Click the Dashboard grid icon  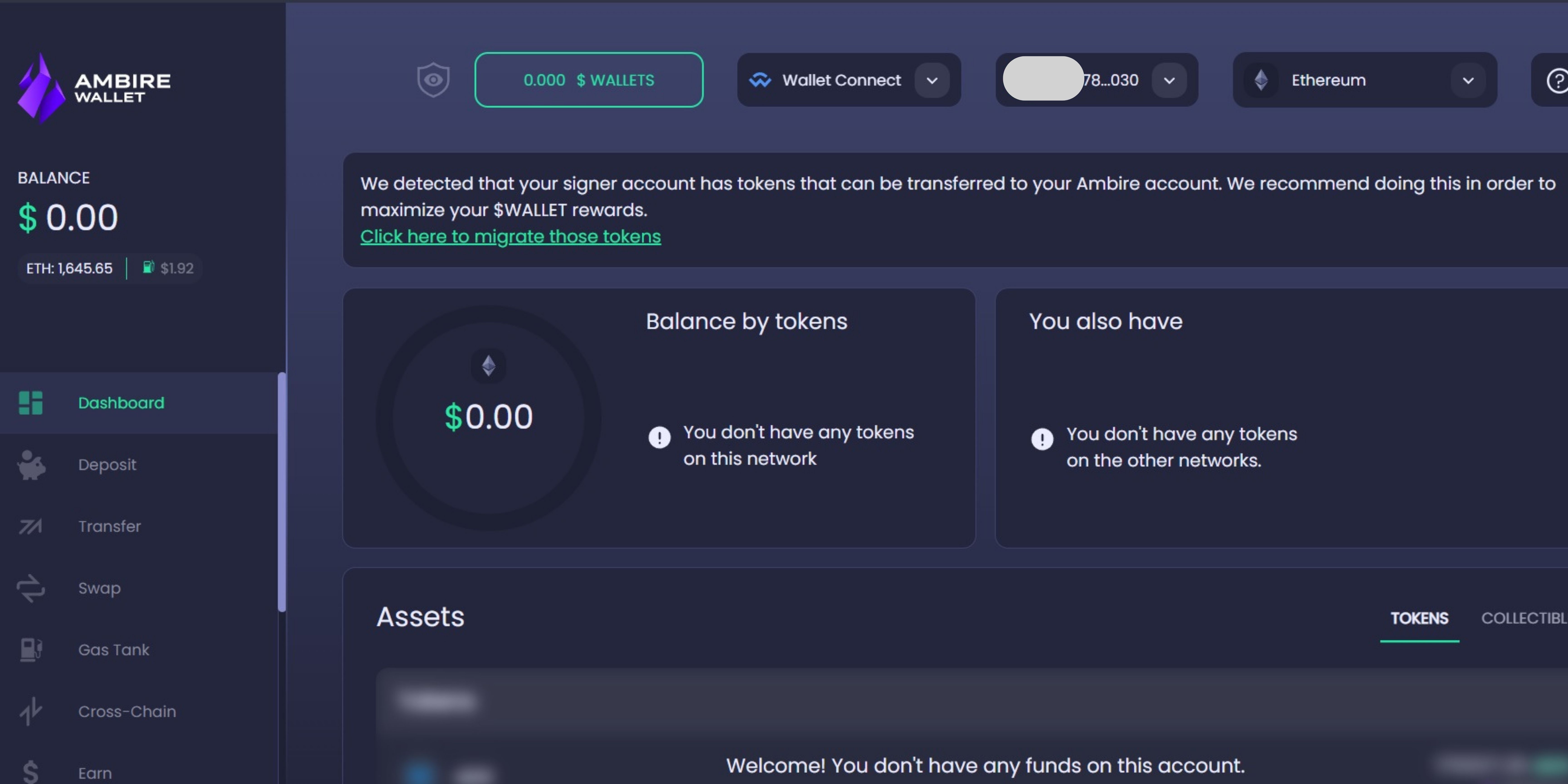coord(30,403)
